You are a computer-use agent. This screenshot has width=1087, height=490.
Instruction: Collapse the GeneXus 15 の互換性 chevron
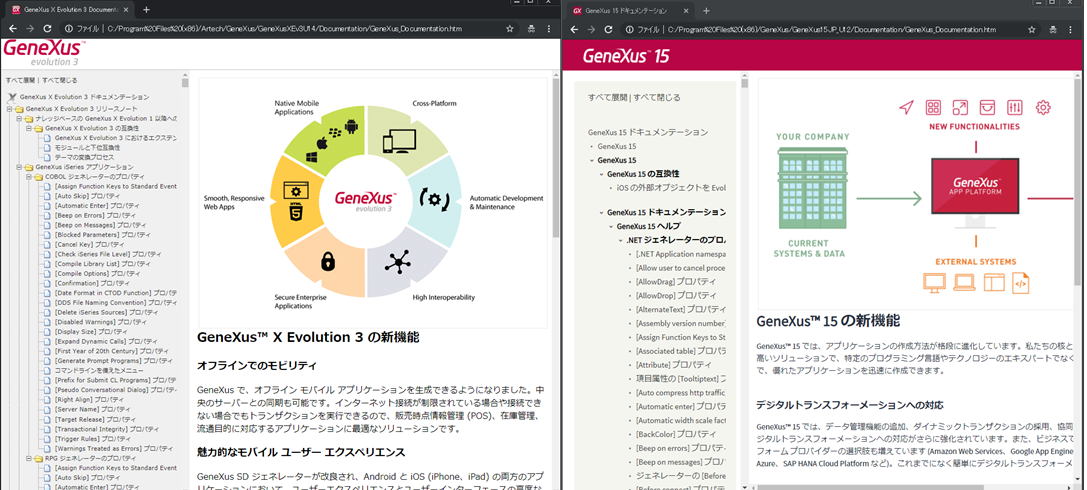tap(602, 174)
